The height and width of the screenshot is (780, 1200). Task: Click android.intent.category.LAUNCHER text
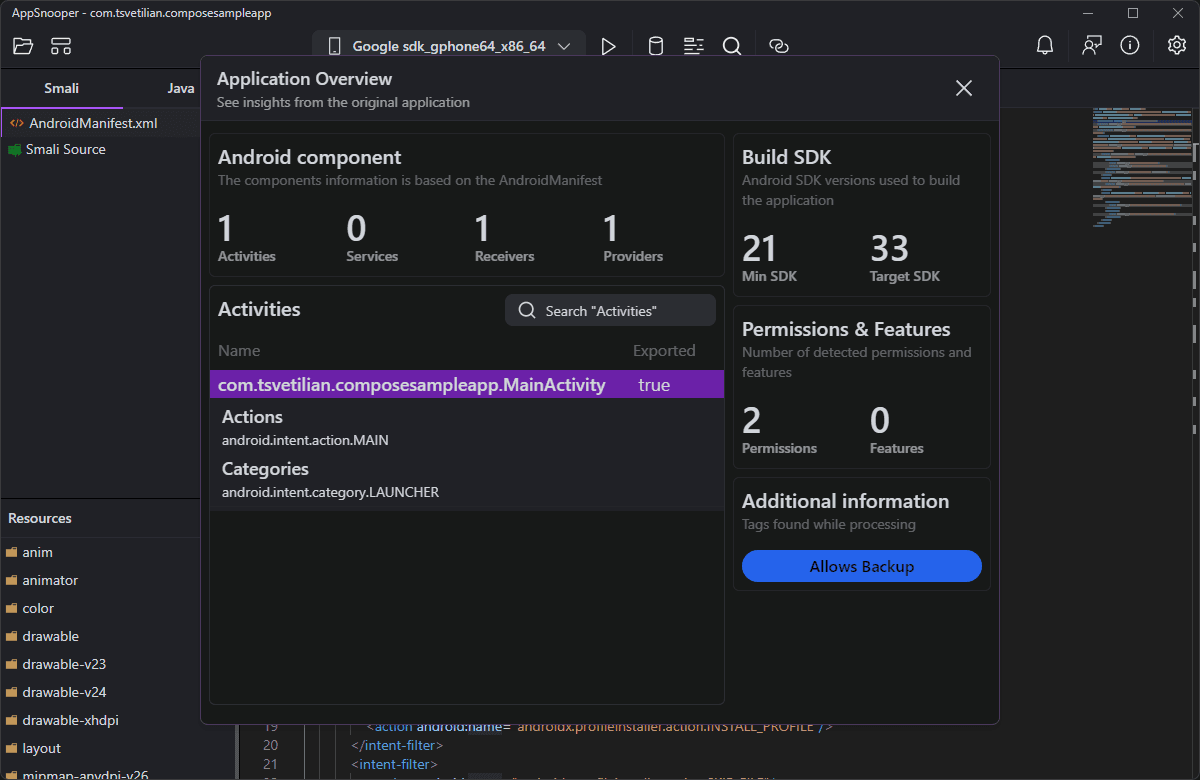[330, 492]
